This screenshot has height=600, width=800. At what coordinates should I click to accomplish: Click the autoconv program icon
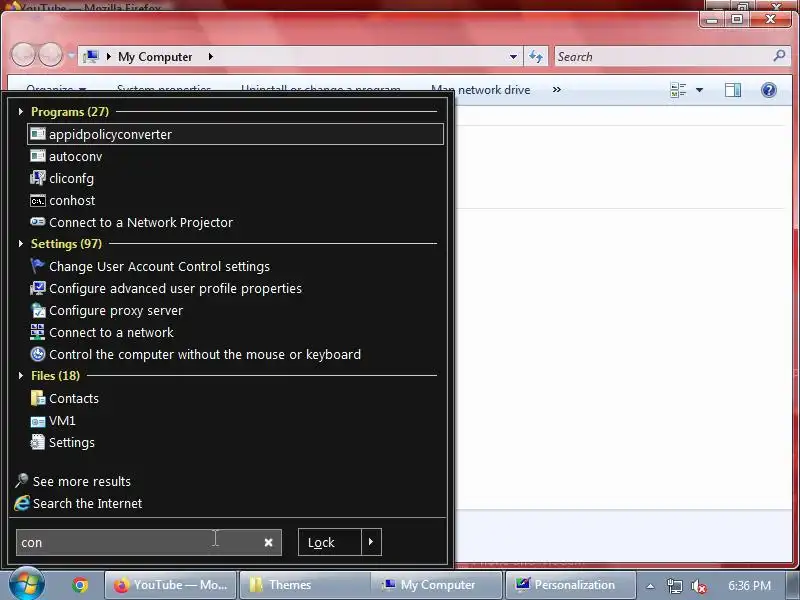(x=38, y=156)
